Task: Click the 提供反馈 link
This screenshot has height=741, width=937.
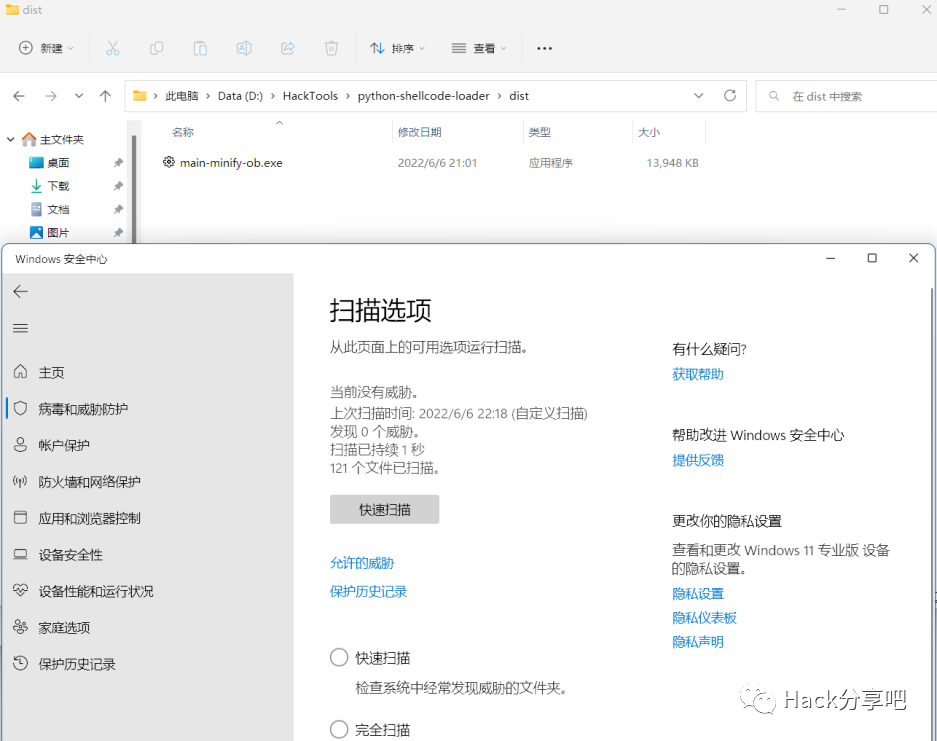Action: coord(697,460)
